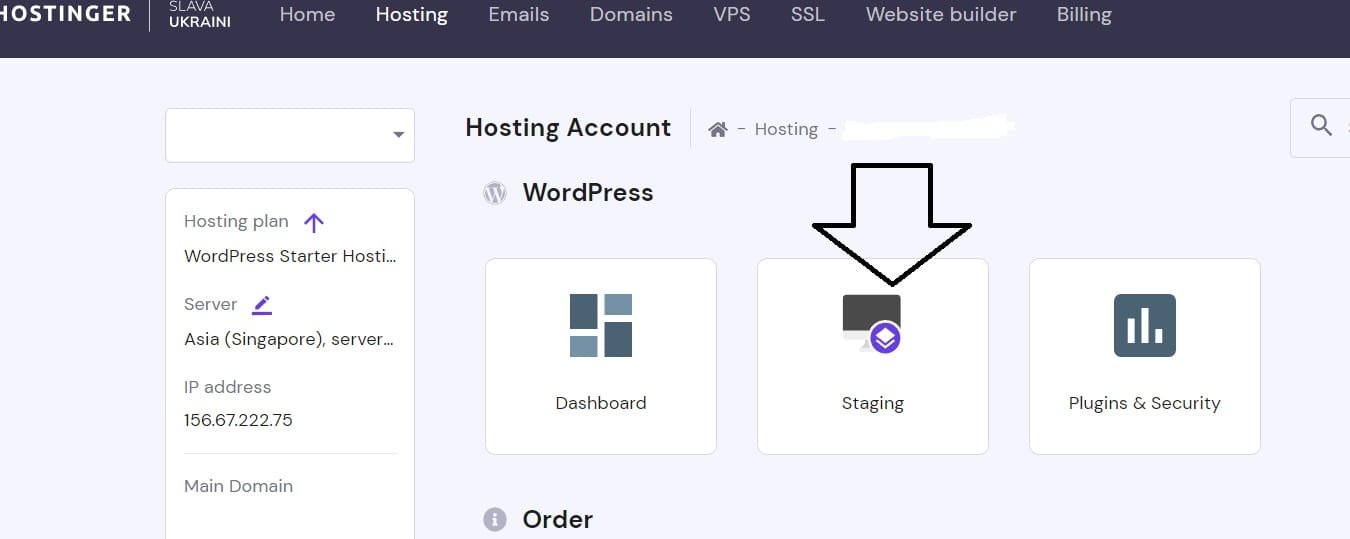Image resolution: width=1350 pixels, height=539 pixels.
Task: Click the upgrade arrow beside Hosting plan
Action: tap(314, 222)
